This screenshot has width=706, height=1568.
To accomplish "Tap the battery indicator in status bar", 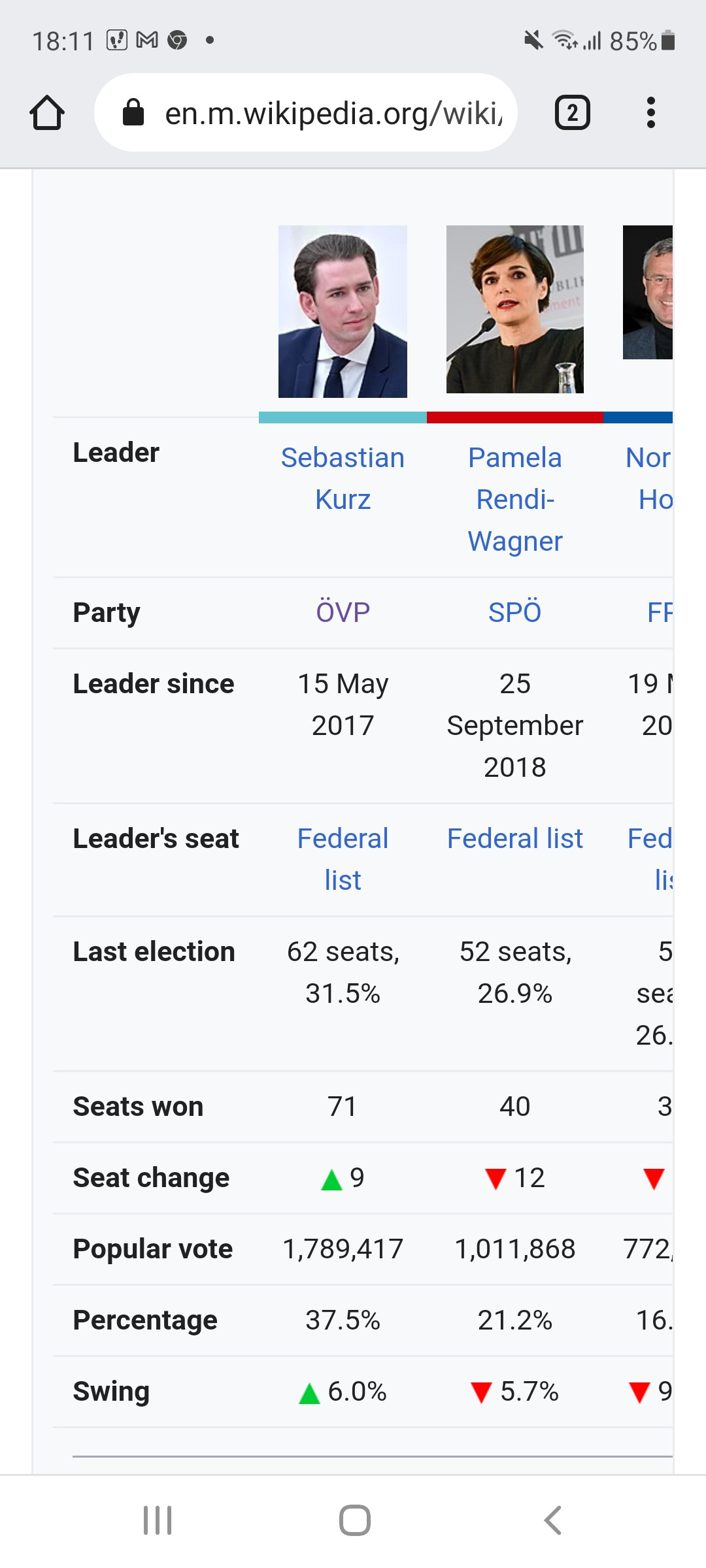I will click(667, 41).
